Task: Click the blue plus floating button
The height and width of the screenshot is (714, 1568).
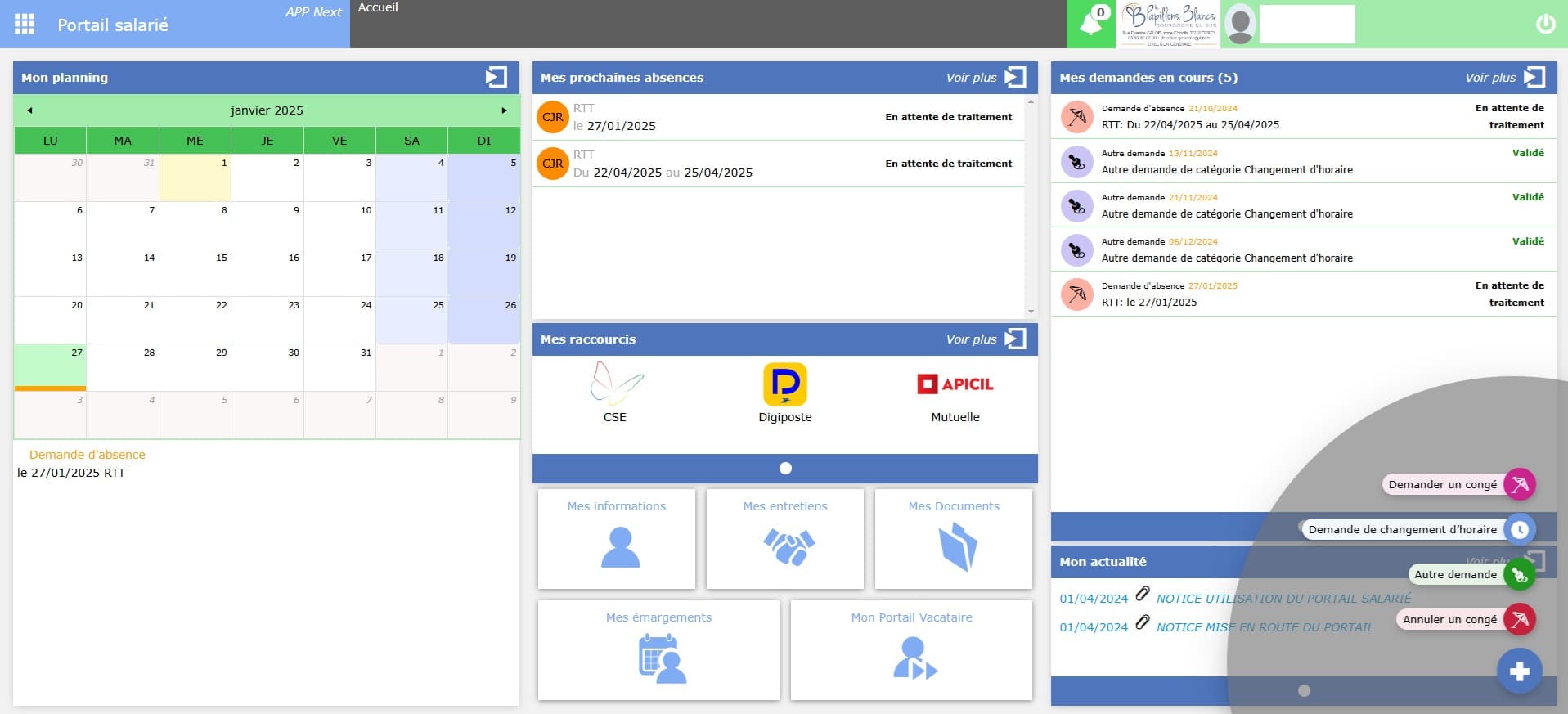Action: pos(1519,671)
